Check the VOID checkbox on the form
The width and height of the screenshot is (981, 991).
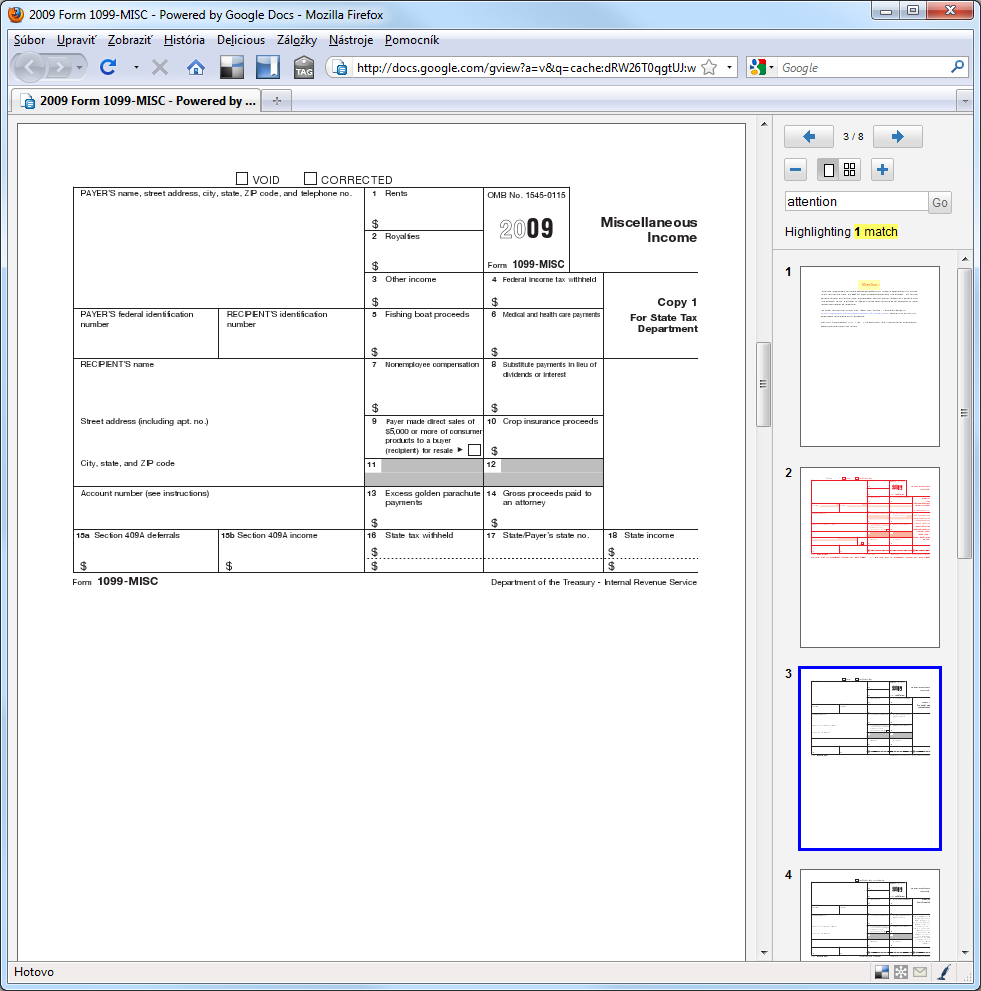click(242, 179)
